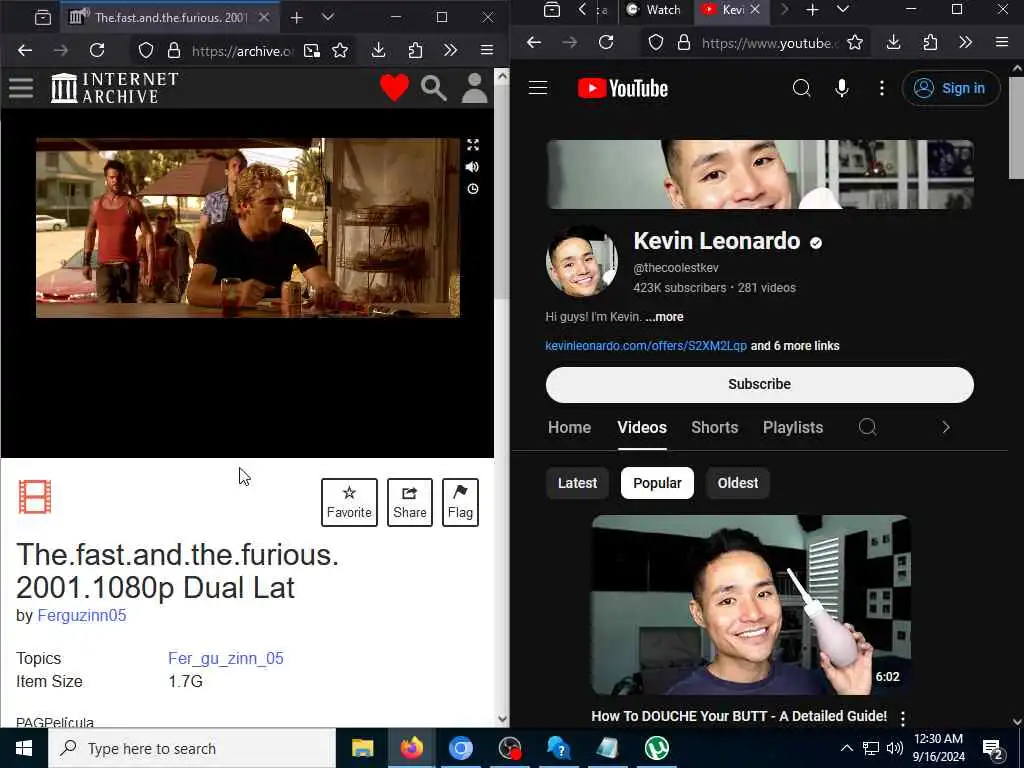Sort channel videos by Latest
Viewport: 1024px width, 768px height.
pyautogui.click(x=577, y=483)
